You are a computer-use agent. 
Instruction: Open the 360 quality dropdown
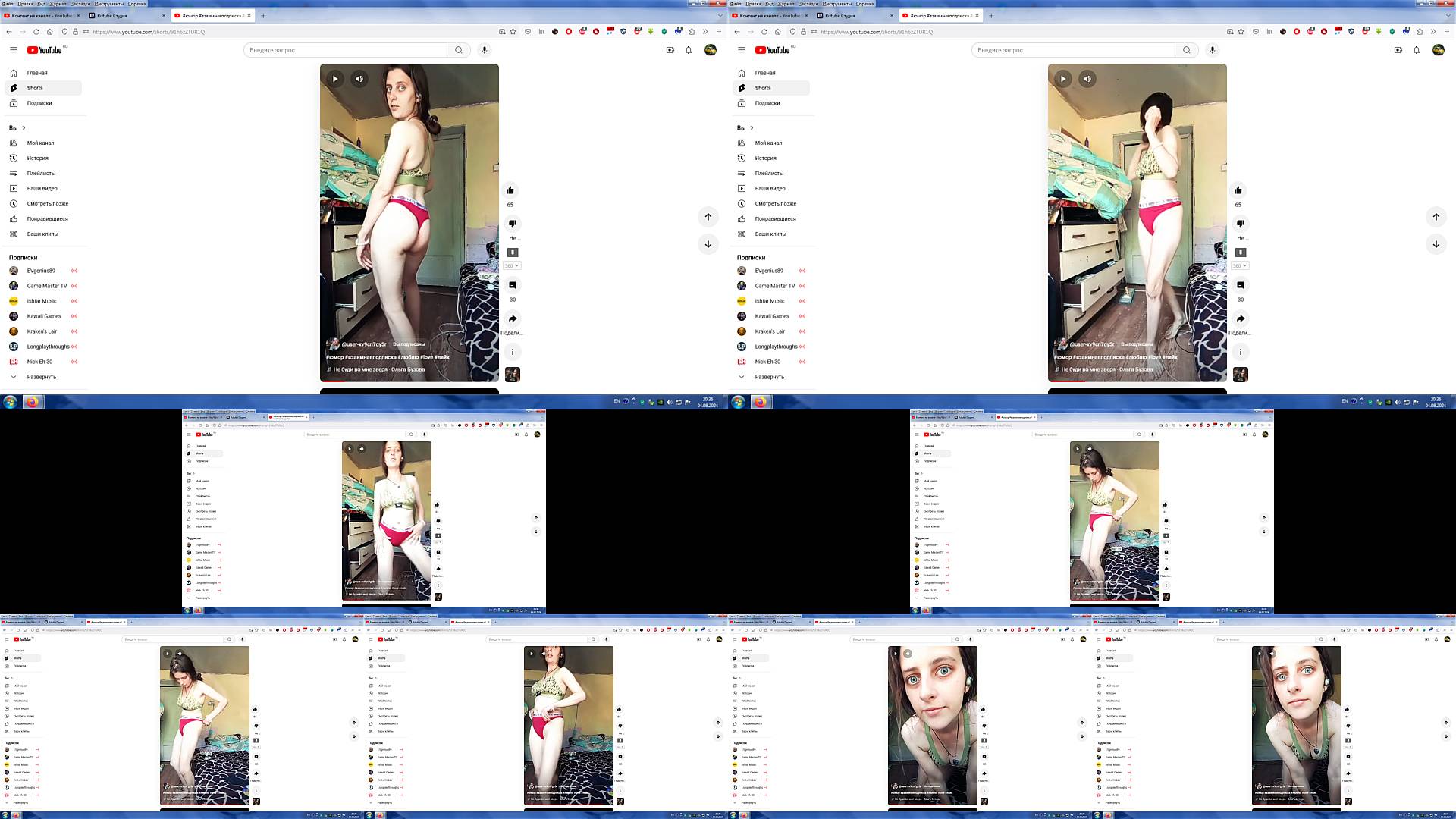(512, 266)
